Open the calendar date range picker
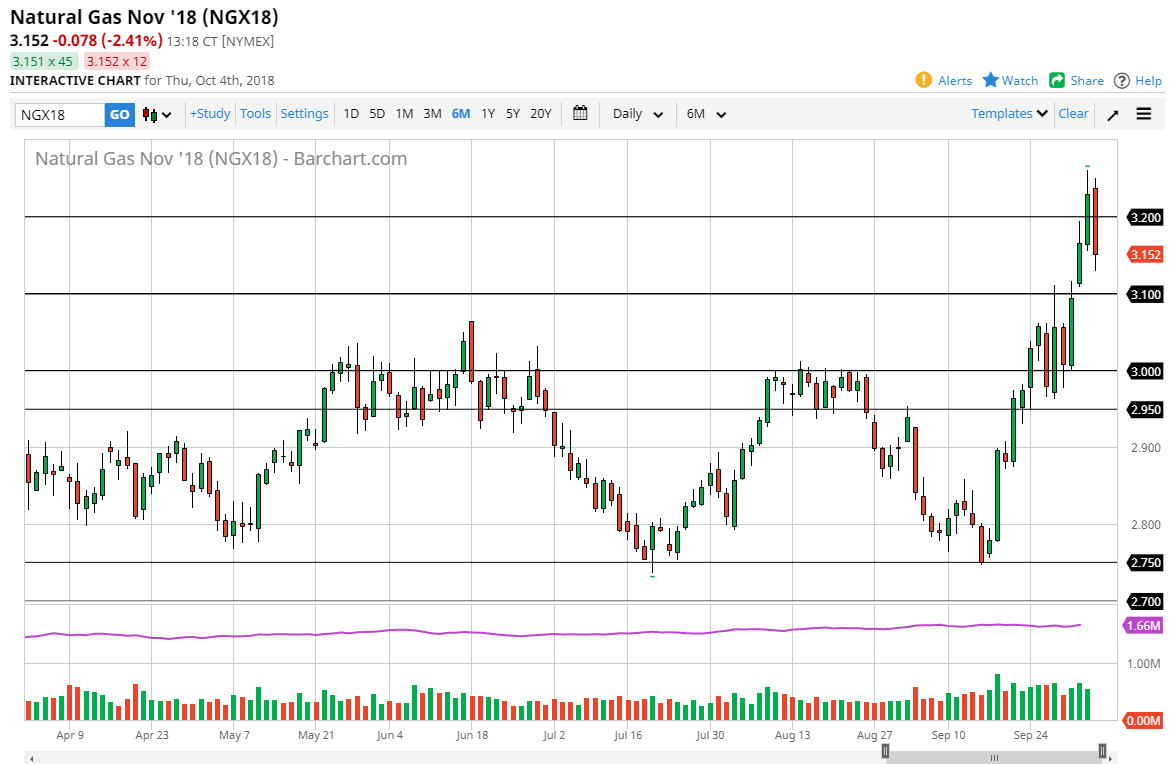 (580, 113)
